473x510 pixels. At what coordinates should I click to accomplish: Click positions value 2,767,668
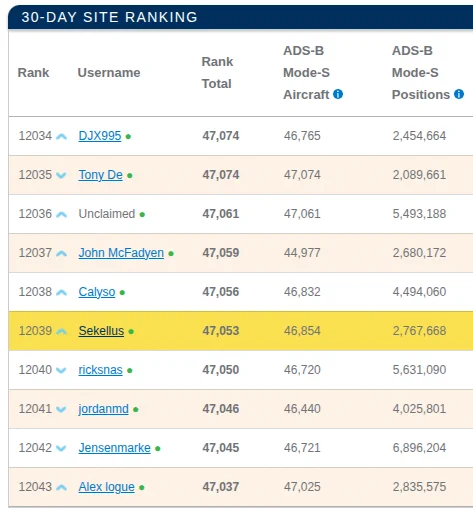click(x=419, y=331)
